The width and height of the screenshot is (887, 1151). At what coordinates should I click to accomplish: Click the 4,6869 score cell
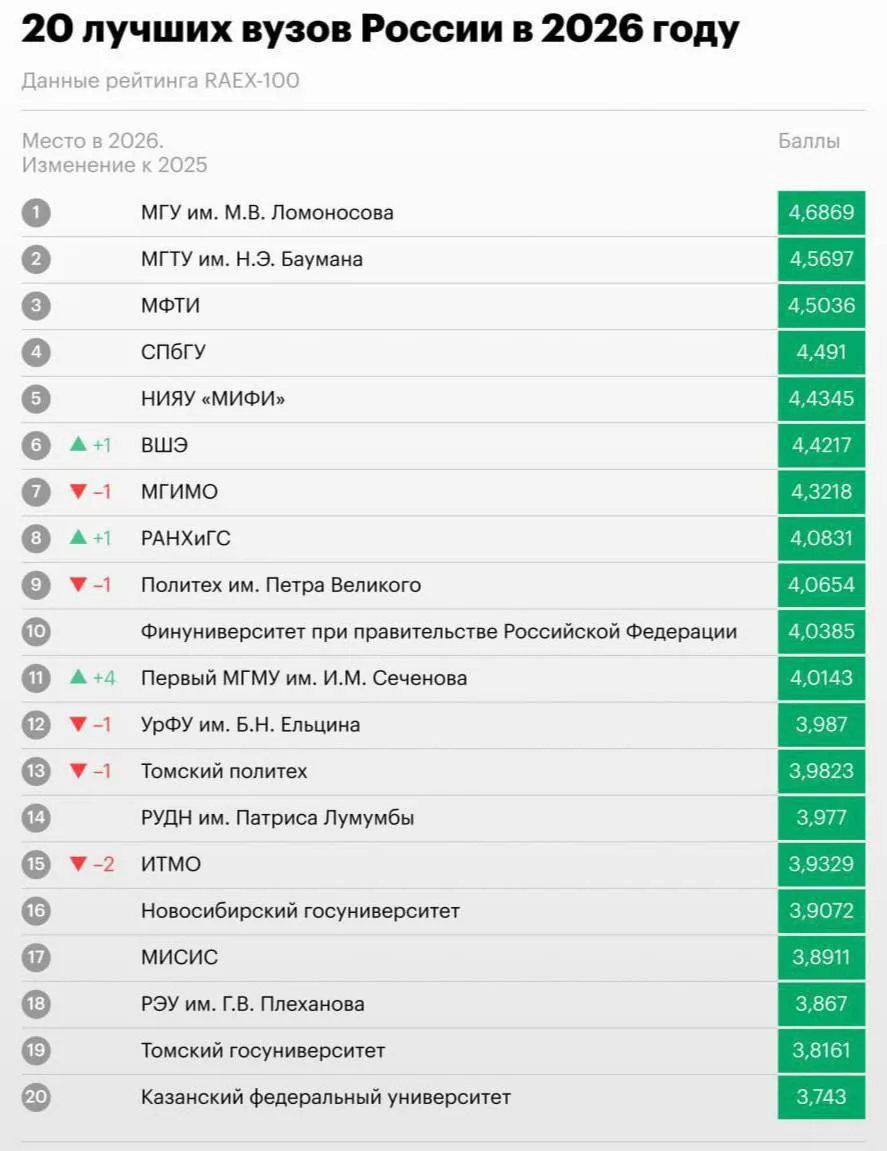click(821, 213)
